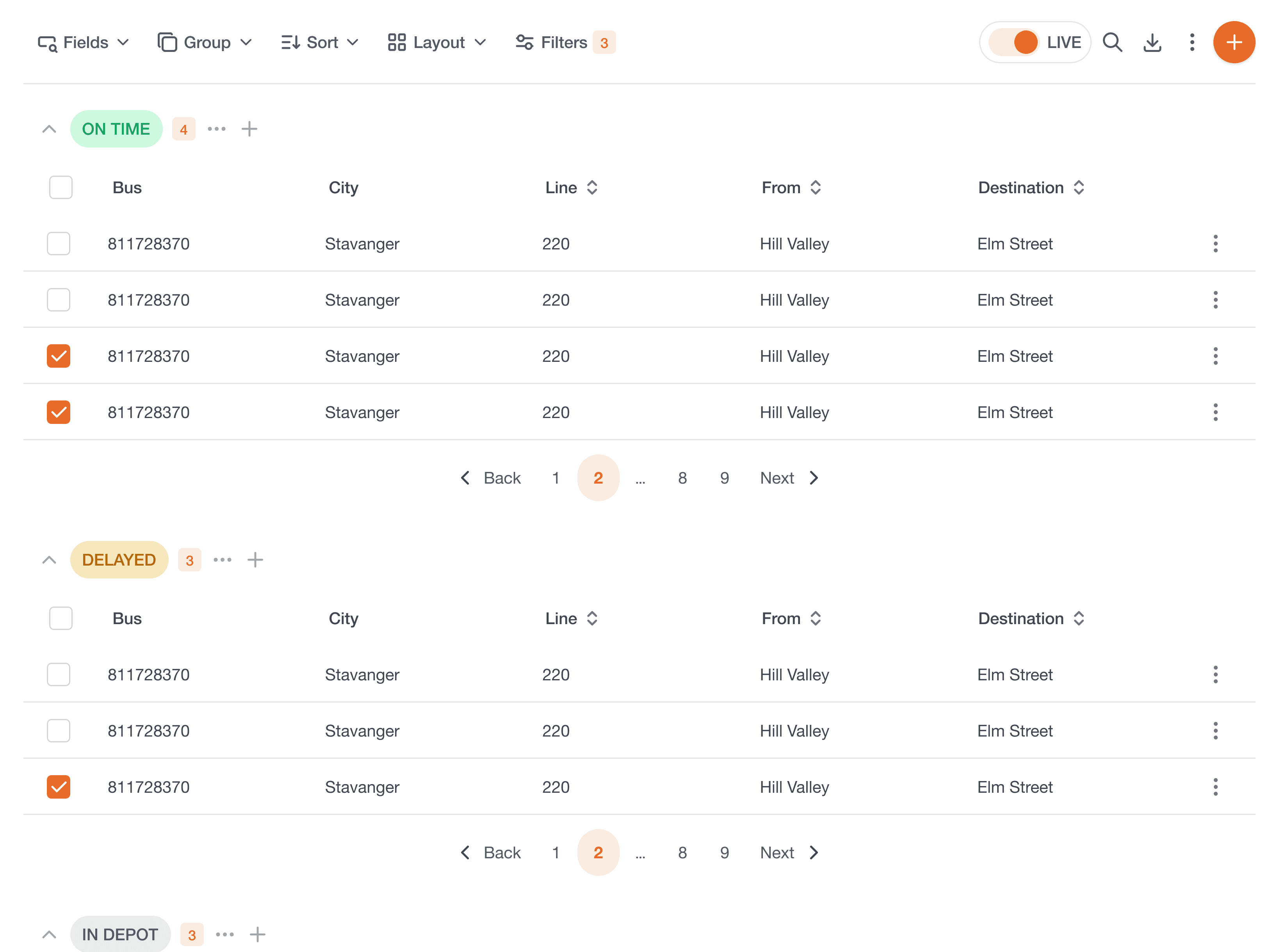Viewport: 1279px width, 952px height.
Task: Collapse the ON TIME group
Action: click(49, 129)
